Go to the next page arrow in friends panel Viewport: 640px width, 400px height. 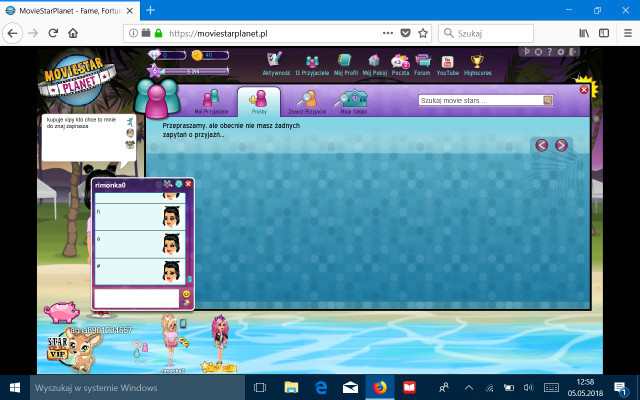pos(562,145)
